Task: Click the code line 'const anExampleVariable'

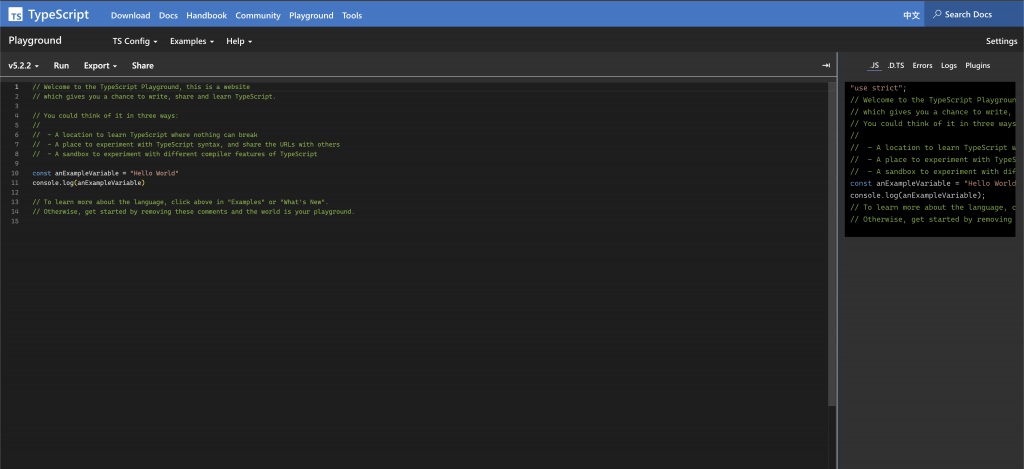Action: (x=105, y=173)
